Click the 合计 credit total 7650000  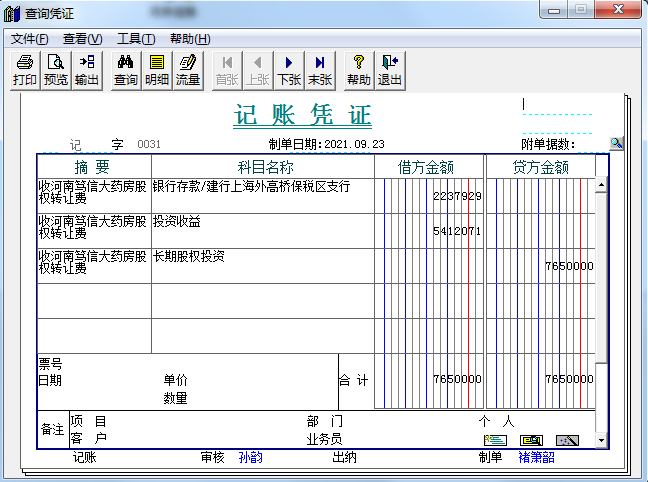pyautogui.click(x=569, y=379)
